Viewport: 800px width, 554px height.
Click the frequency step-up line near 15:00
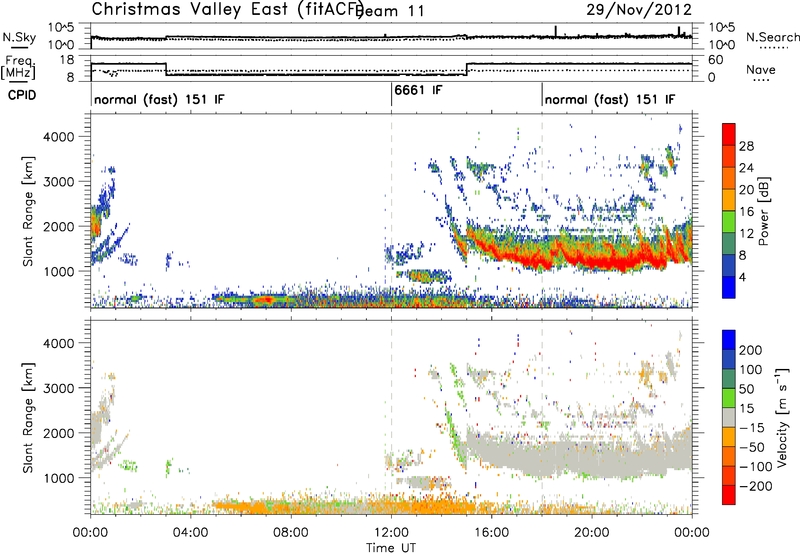click(466, 69)
